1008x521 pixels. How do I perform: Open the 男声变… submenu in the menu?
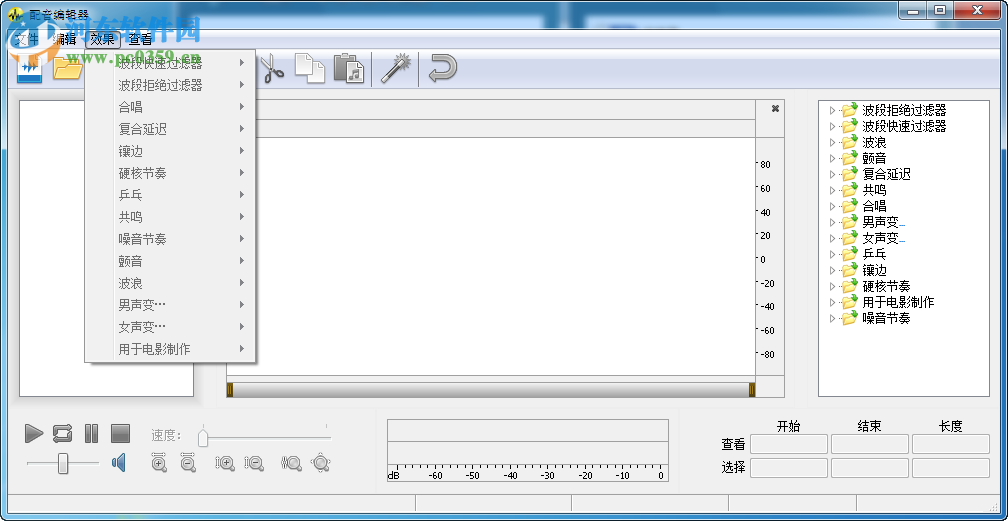point(170,305)
